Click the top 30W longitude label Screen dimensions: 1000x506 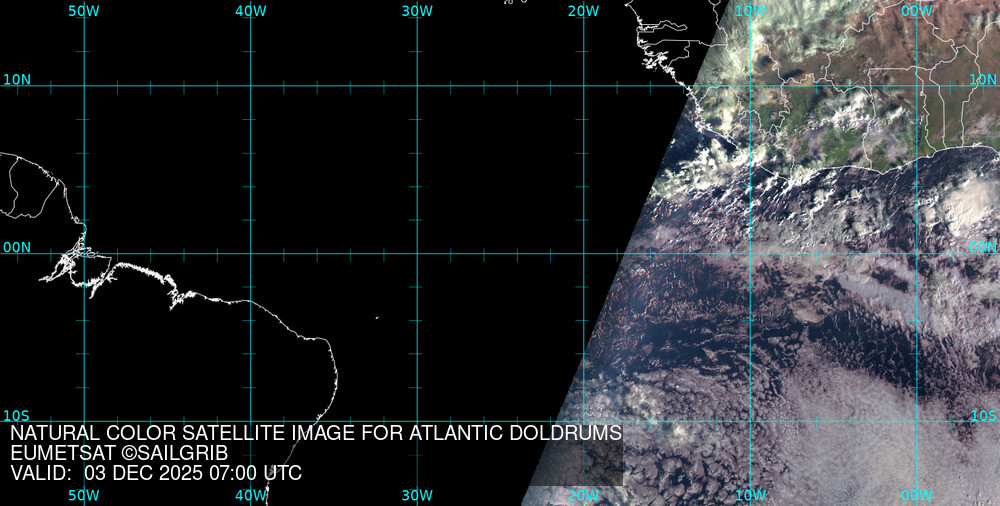point(417,10)
